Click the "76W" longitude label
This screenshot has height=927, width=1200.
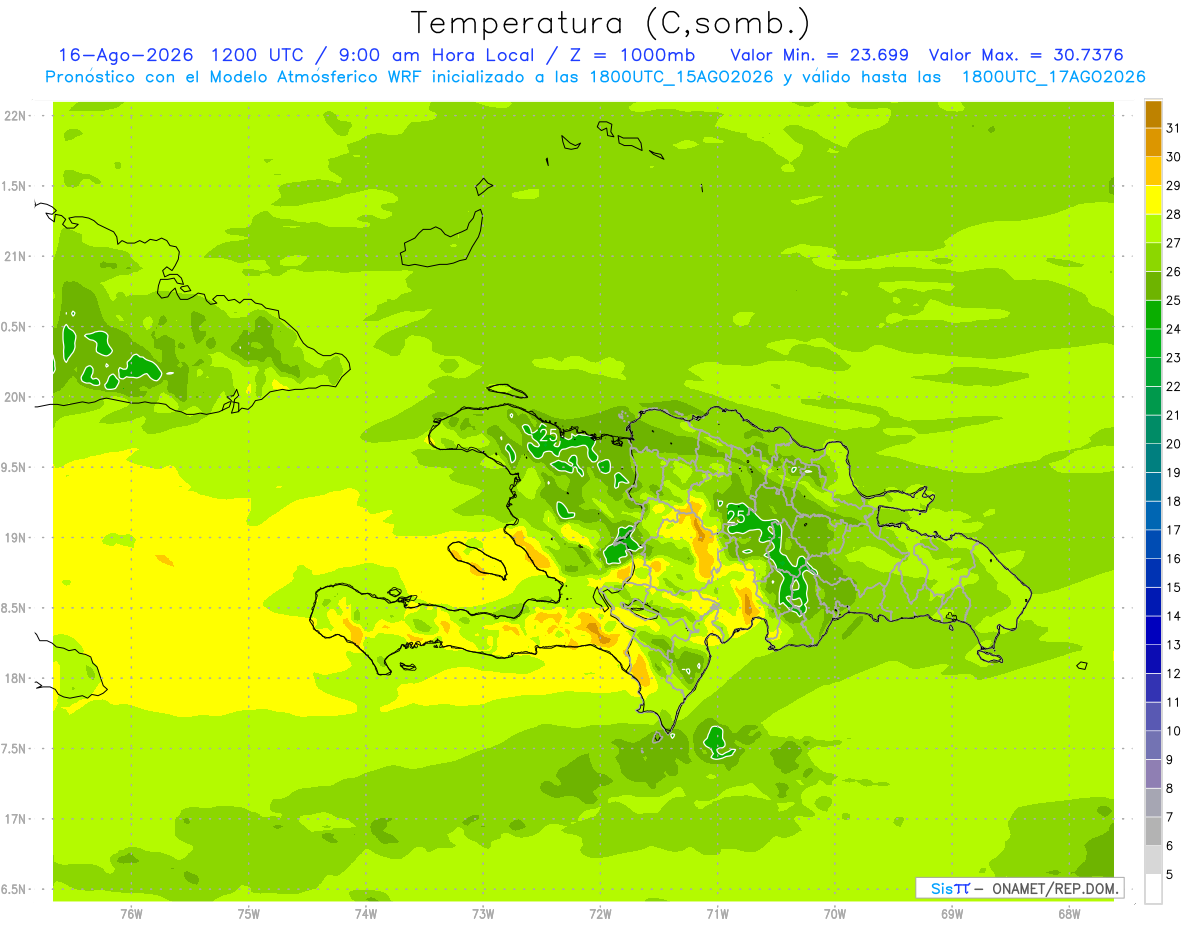131,914
